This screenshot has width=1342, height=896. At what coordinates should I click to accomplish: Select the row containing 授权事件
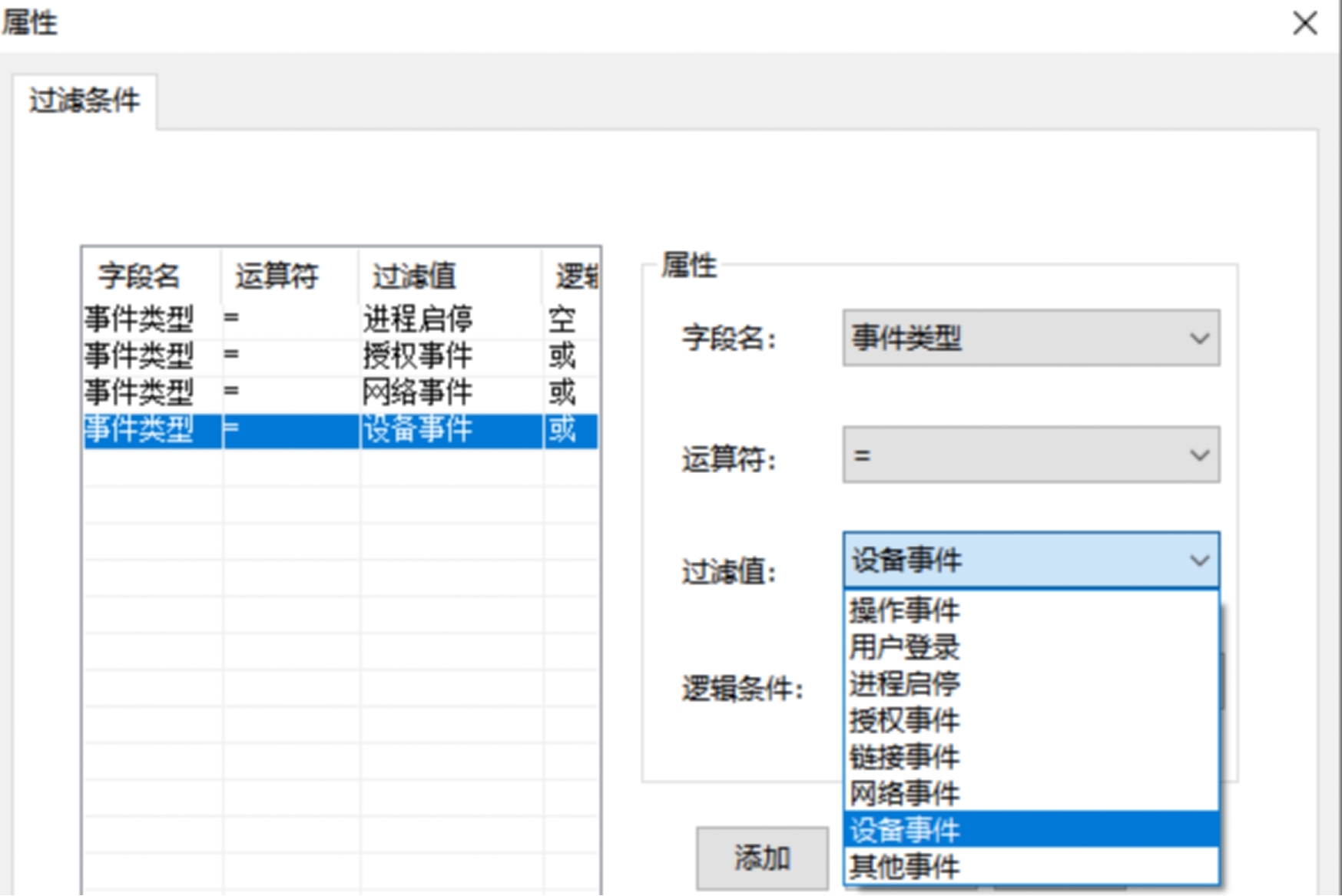coord(307,355)
